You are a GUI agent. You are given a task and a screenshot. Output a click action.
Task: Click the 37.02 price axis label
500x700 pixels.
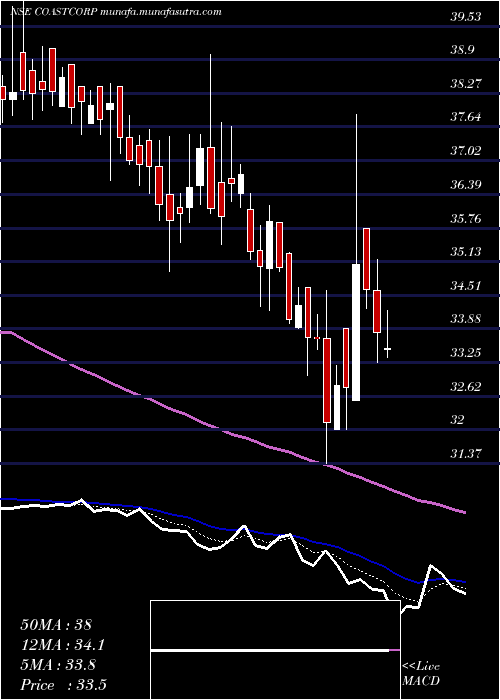coord(466,151)
